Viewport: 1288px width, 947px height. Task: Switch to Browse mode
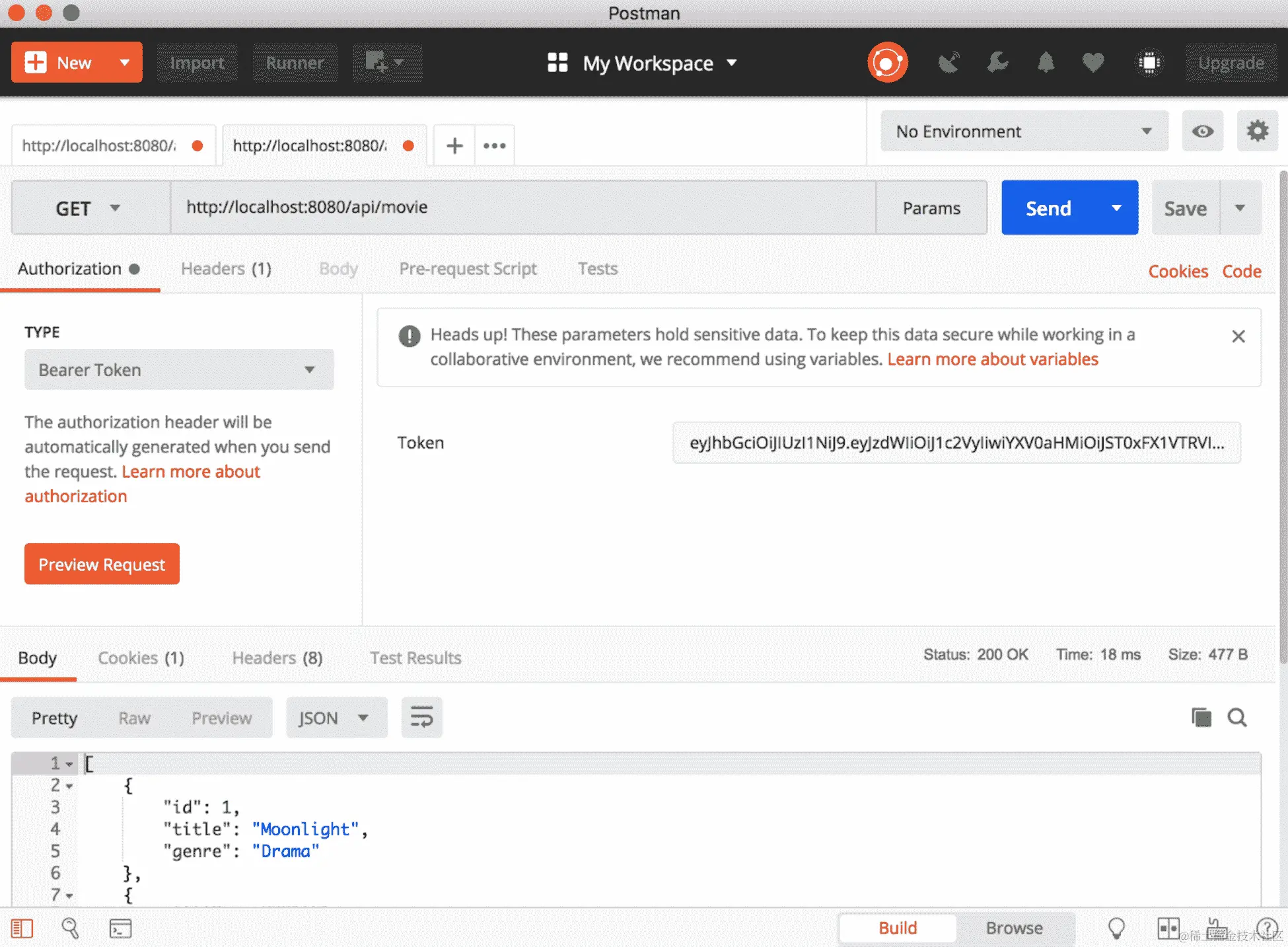pyautogui.click(x=1014, y=928)
